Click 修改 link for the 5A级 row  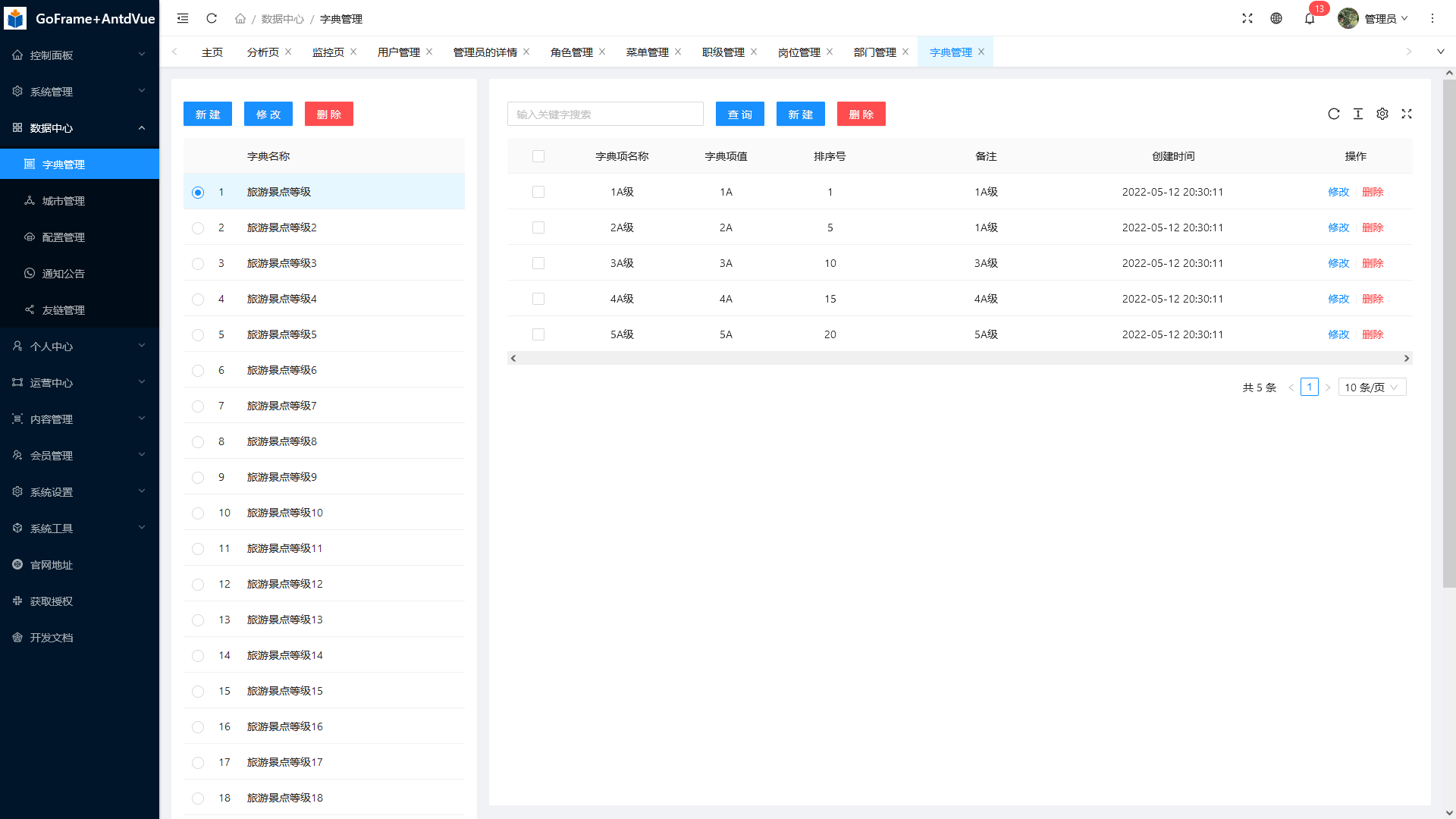click(x=1338, y=334)
